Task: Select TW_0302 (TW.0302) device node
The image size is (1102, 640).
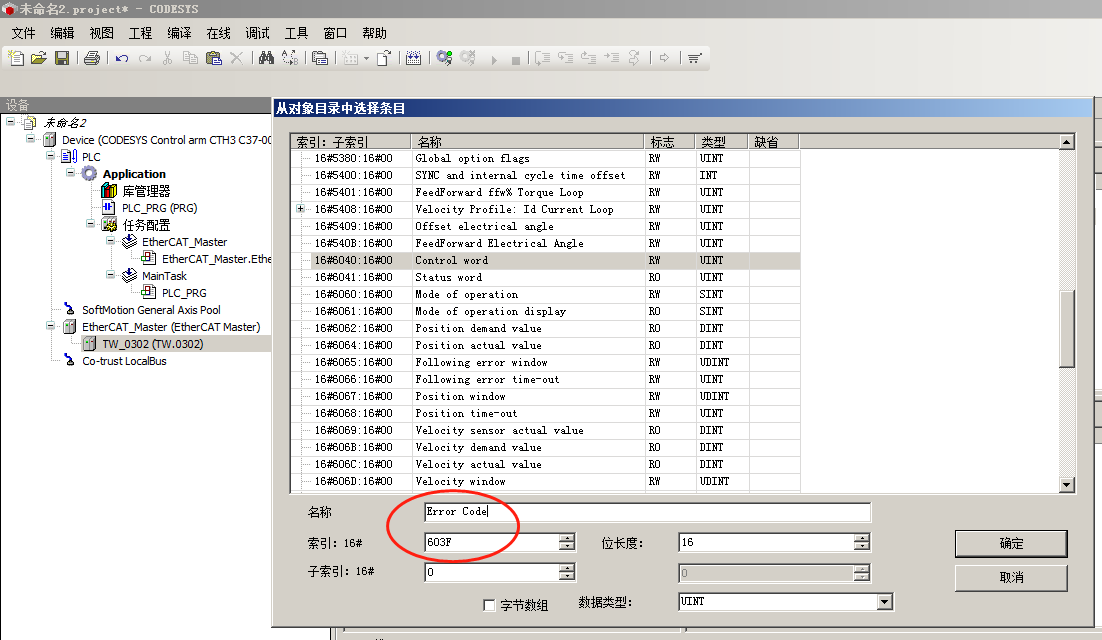Action: click(x=153, y=344)
